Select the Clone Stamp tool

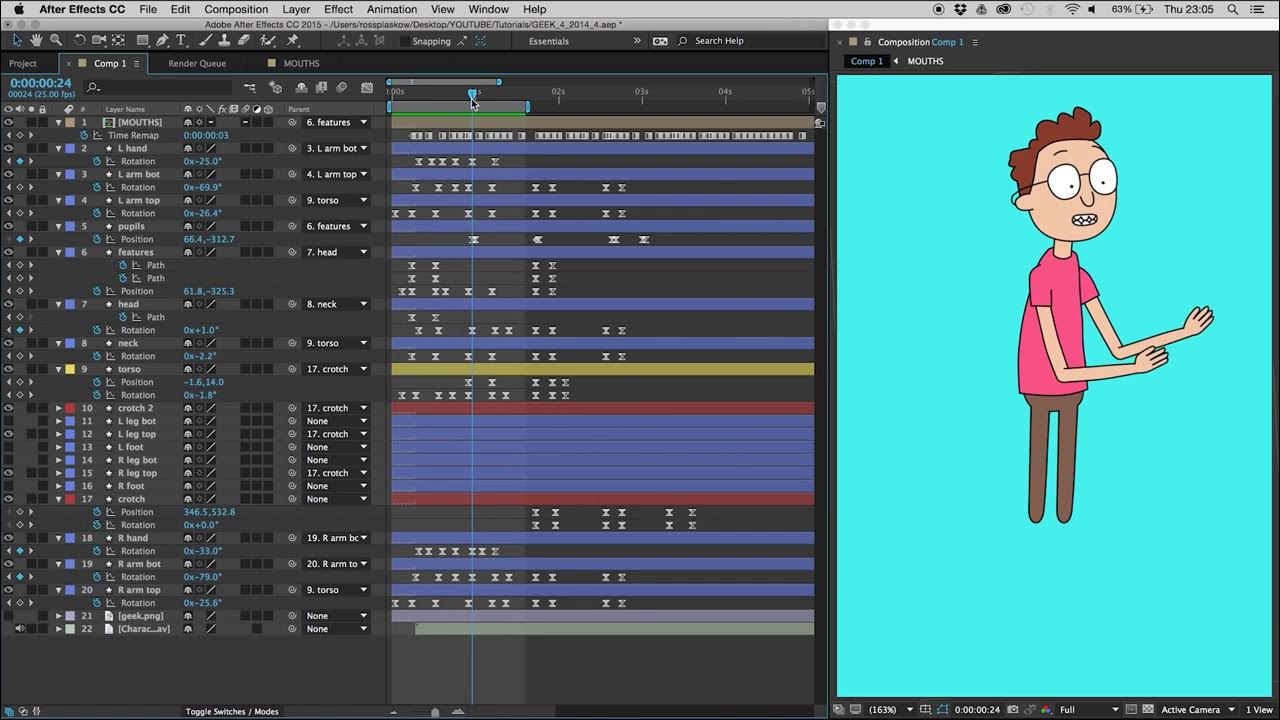tap(225, 41)
